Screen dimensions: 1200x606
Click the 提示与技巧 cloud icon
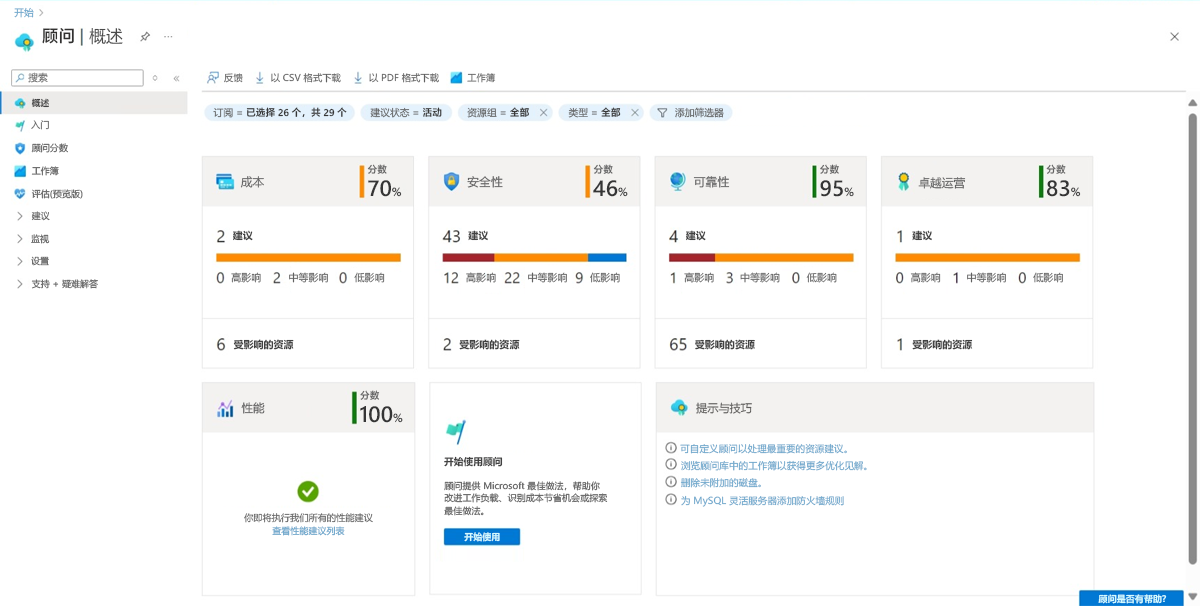[x=679, y=407]
